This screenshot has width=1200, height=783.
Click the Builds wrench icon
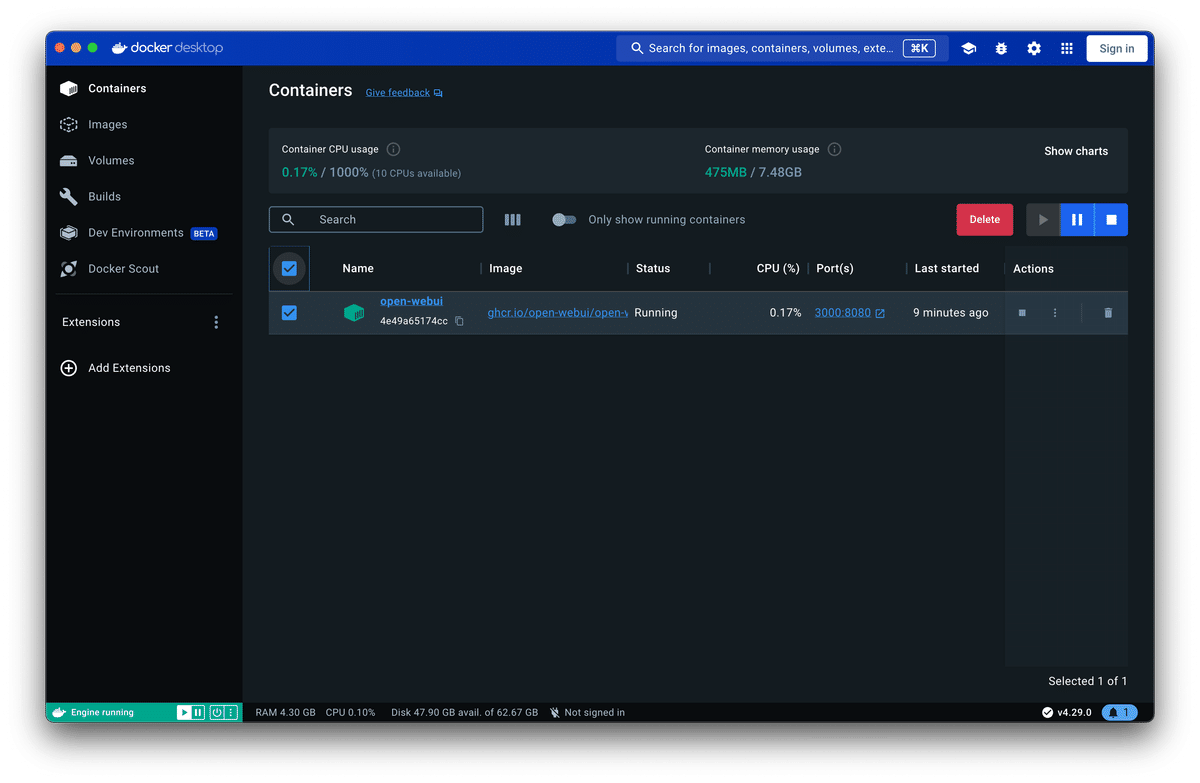pos(69,196)
